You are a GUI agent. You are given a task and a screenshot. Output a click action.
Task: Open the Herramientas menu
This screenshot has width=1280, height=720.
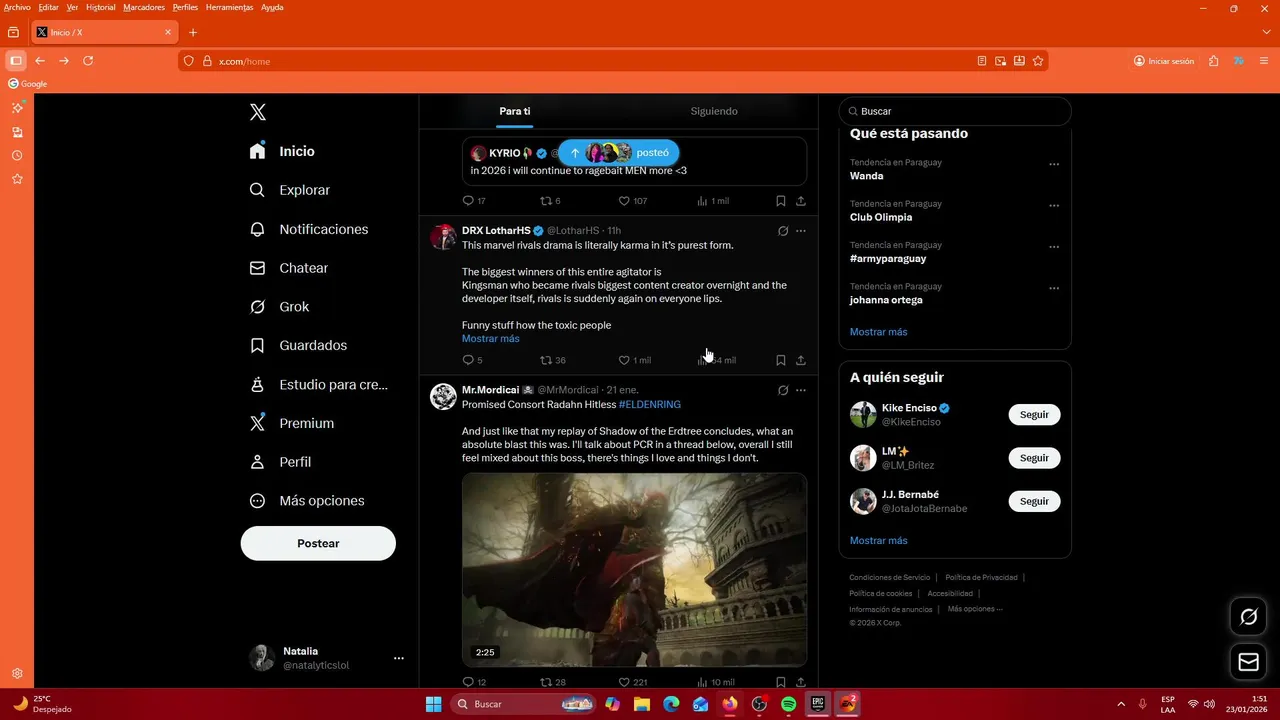pos(229,7)
